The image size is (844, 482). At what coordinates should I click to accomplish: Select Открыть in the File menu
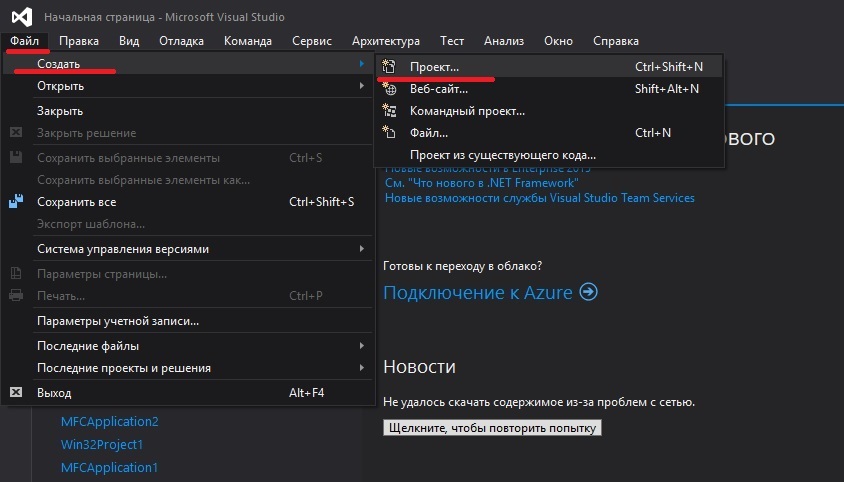187,86
